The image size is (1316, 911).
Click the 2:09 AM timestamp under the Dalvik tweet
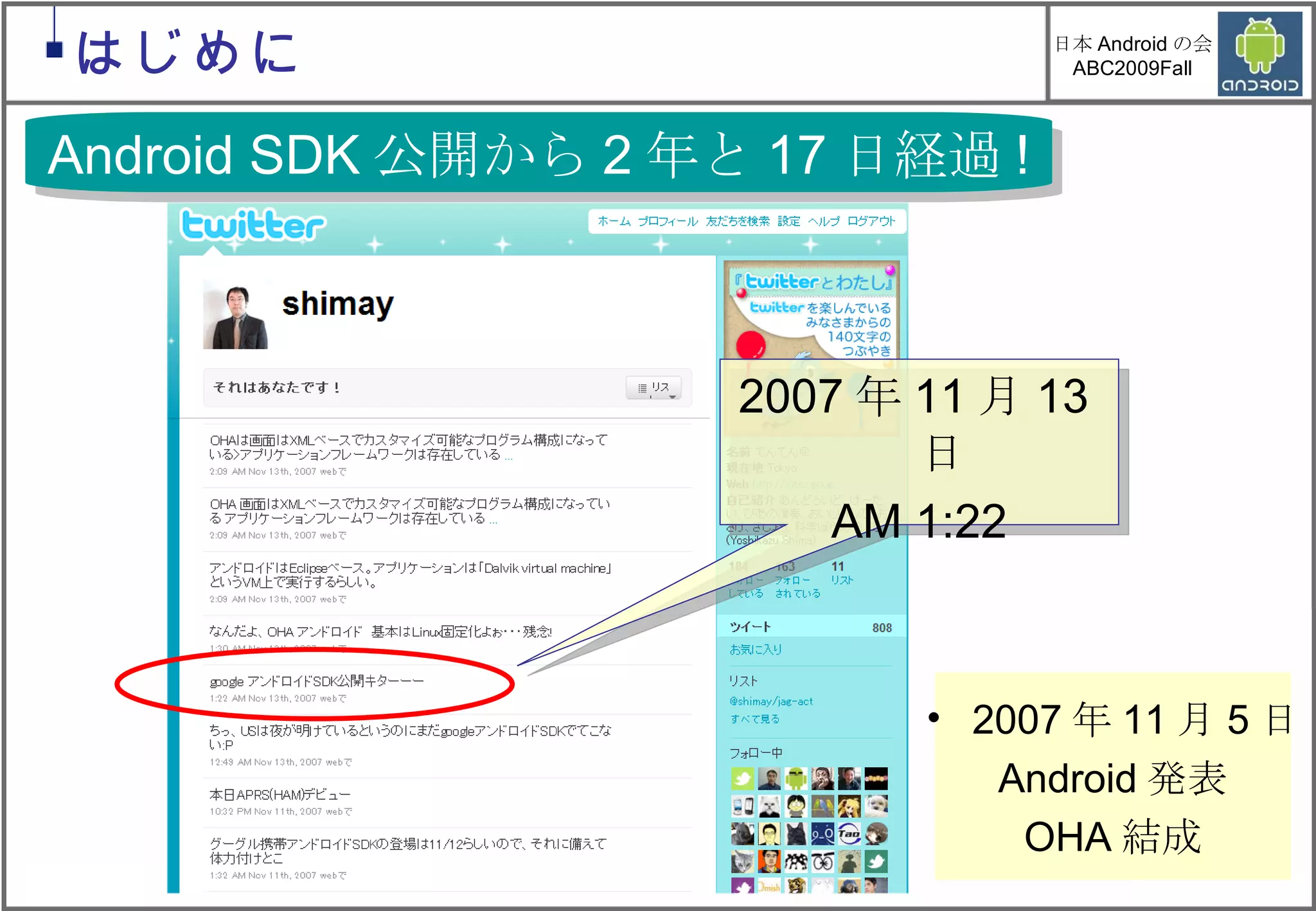[263, 599]
